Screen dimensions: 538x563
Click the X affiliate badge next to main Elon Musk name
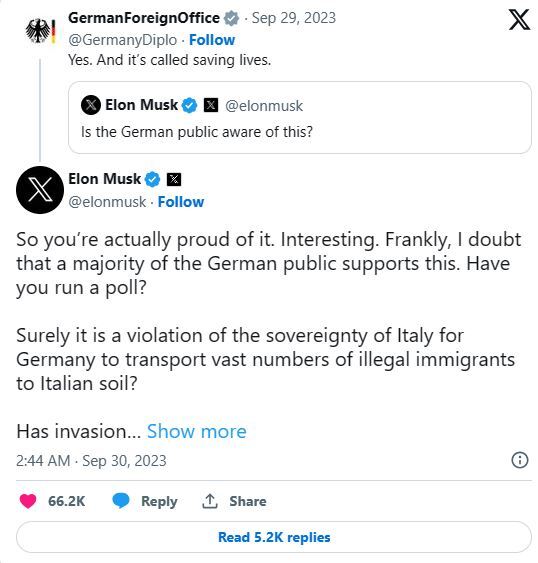pos(174,179)
